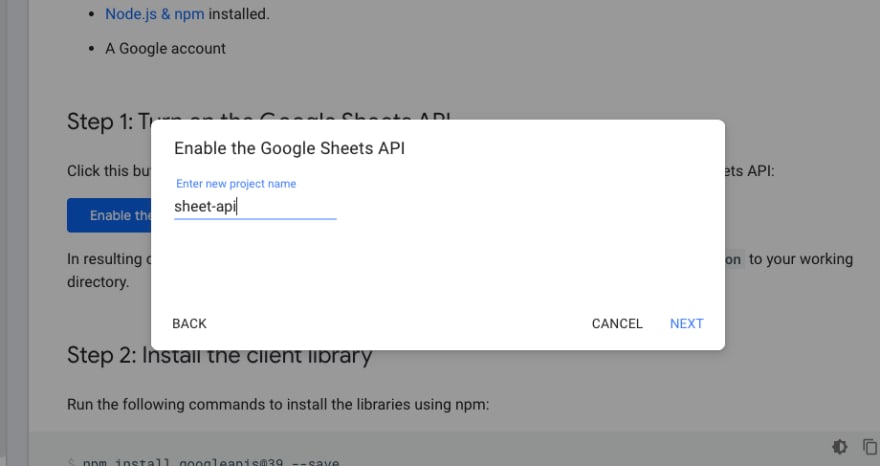880x466 pixels.
Task: Click the blue Enable button behind dialog
Action: click(x=109, y=215)
